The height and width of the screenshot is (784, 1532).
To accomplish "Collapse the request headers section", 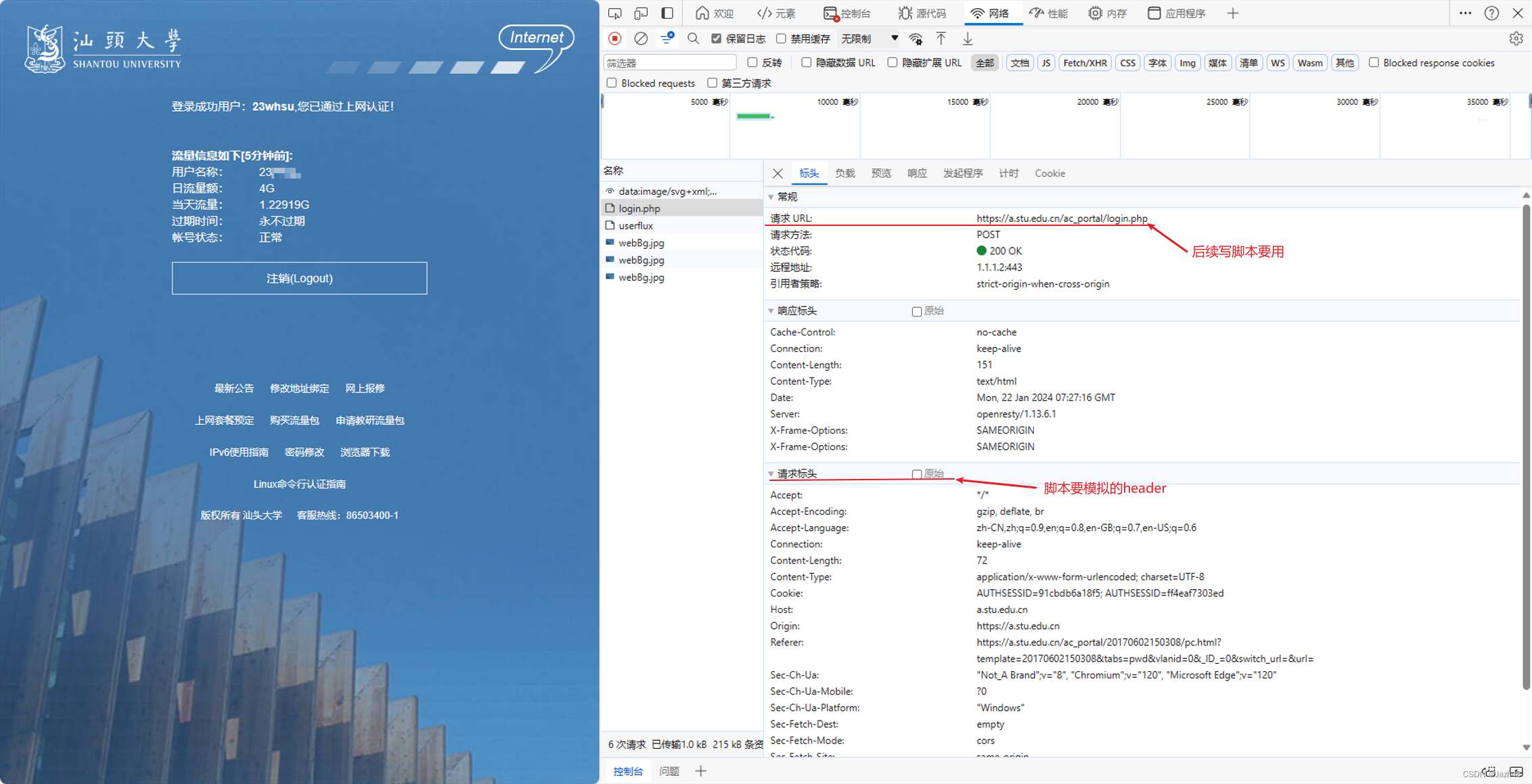I will point(771,474).
